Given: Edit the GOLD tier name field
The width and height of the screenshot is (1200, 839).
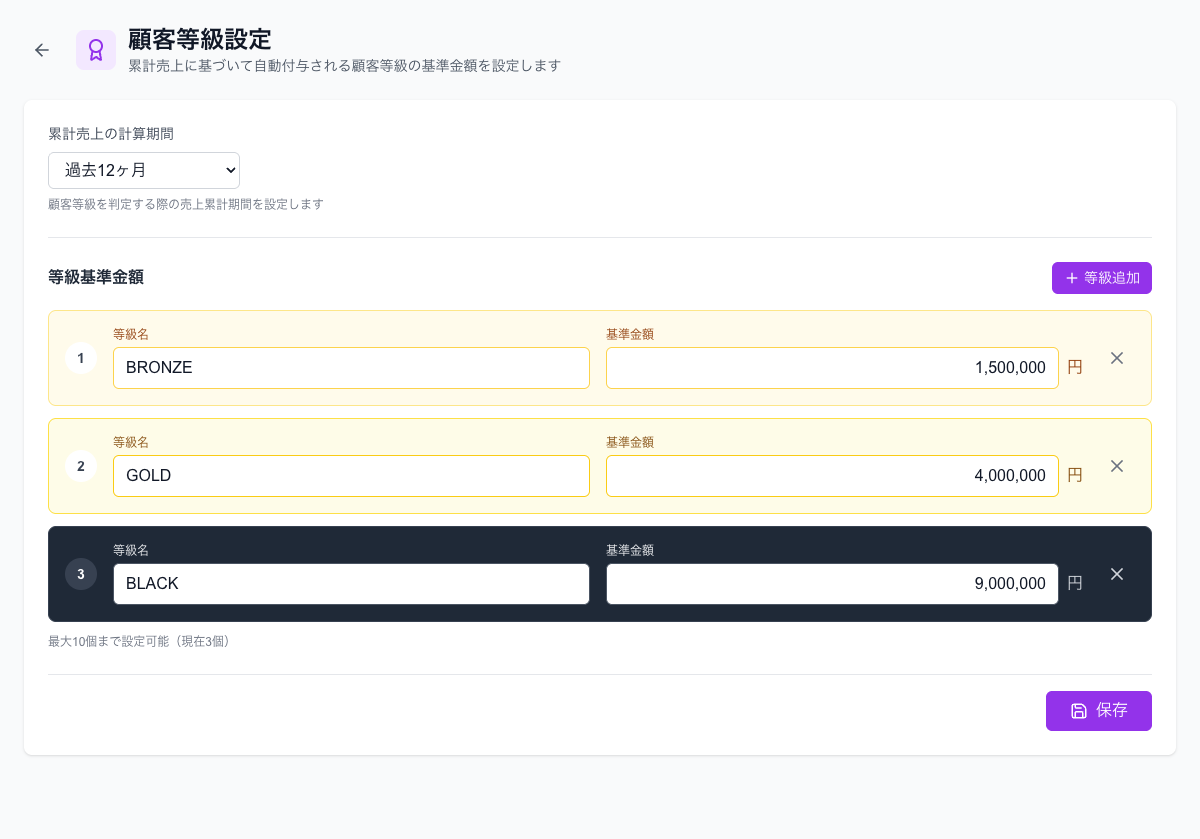Looking at the screenshot, I should (351, 476).
